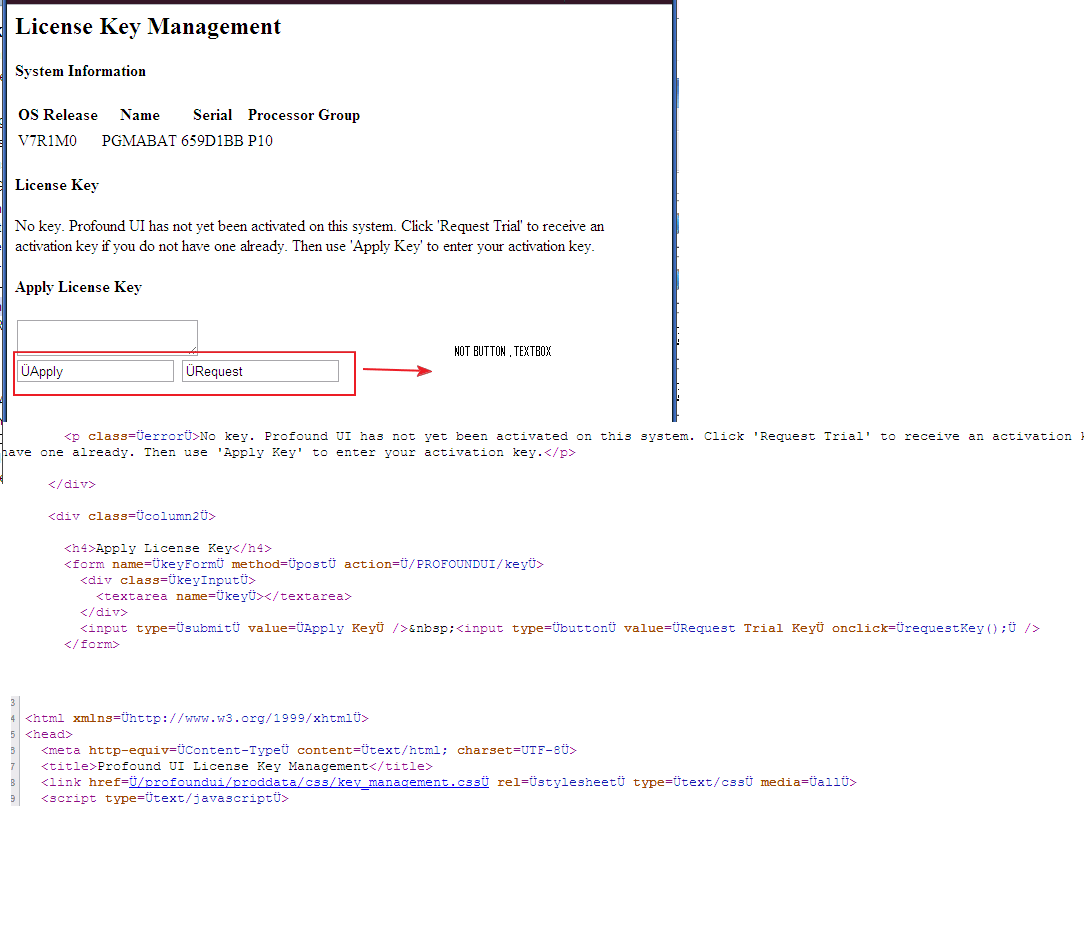The width and height of the screenshot is (1084, 931).
Task: Click the "License Key" heading
Action: [57, 185]
